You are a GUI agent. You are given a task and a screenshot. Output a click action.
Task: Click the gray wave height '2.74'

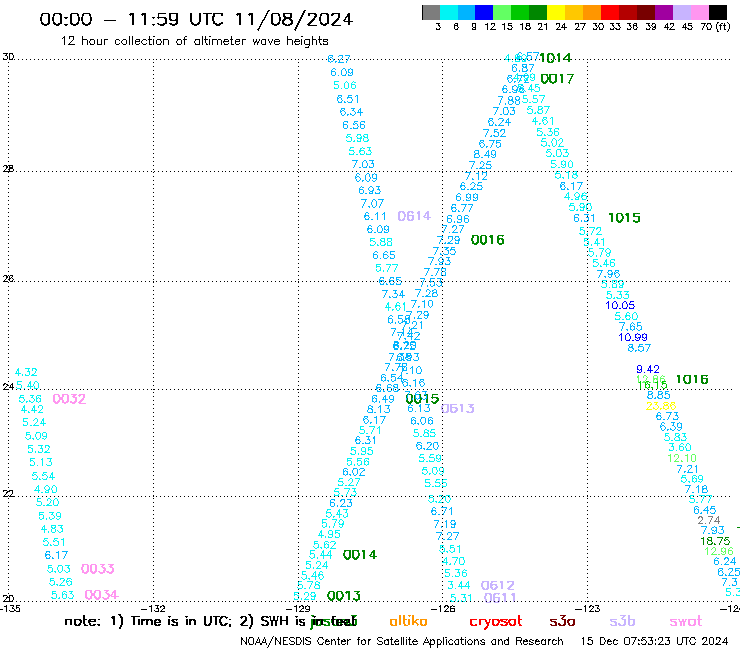click(709, 521)
